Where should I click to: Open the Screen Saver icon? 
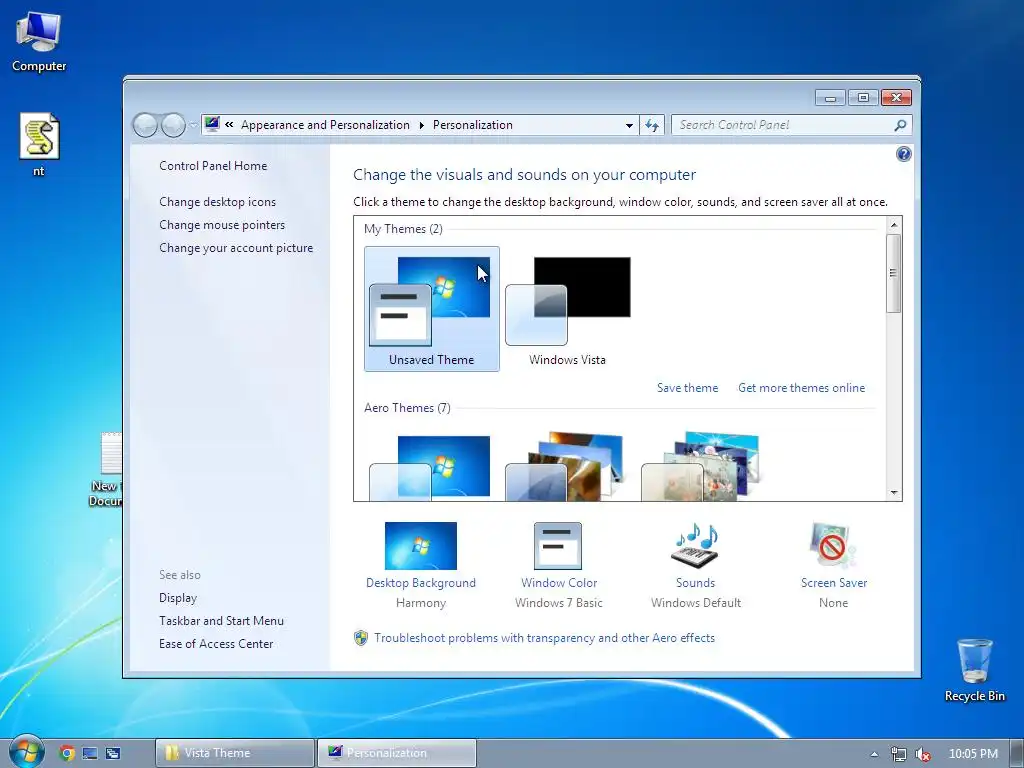point(833,546)
